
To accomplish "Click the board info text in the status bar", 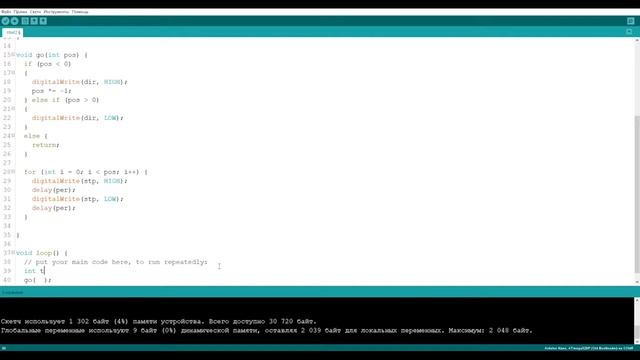I will [x=589, y=348].
